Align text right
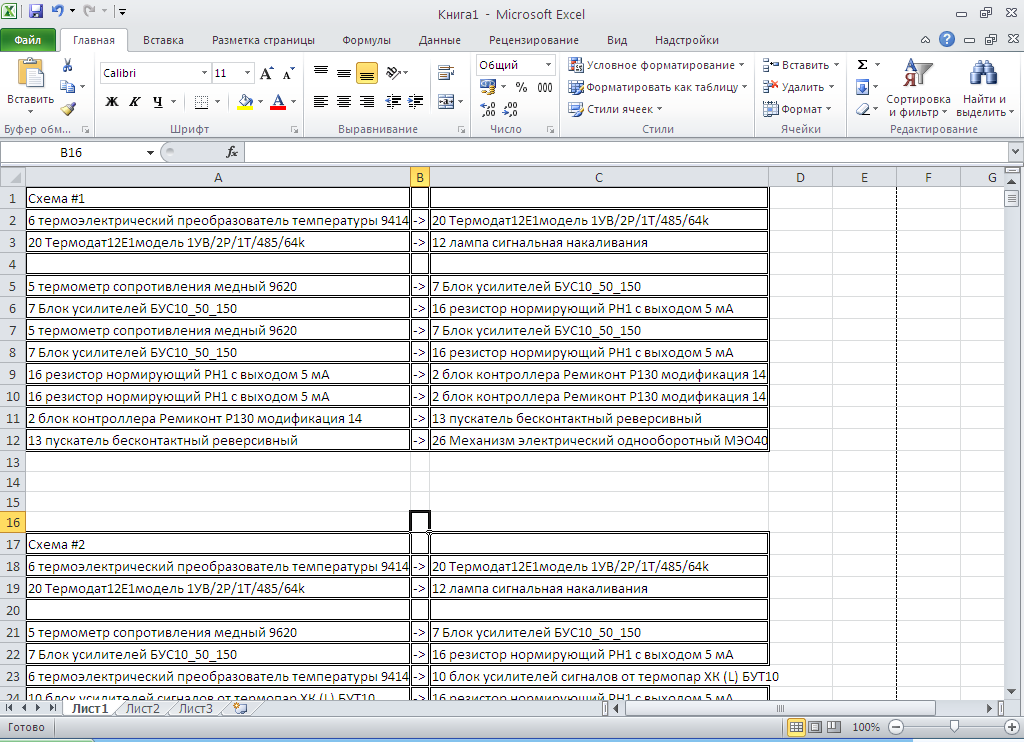Screen dimensions: 1024x742 tap(367, 101)
